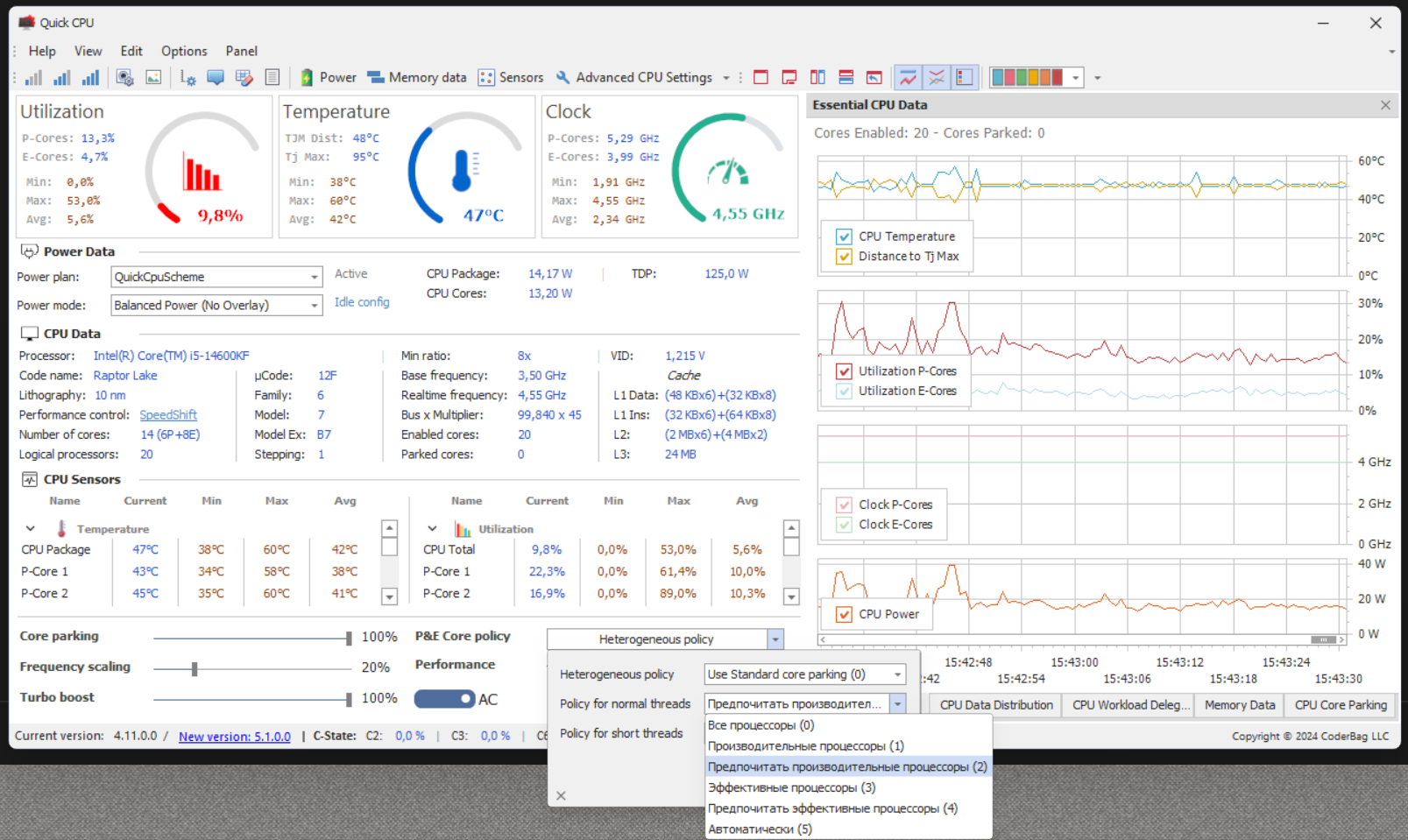1408x840 pixels.
Task: Click the window with back arrow icon
Action: (874, 78)
